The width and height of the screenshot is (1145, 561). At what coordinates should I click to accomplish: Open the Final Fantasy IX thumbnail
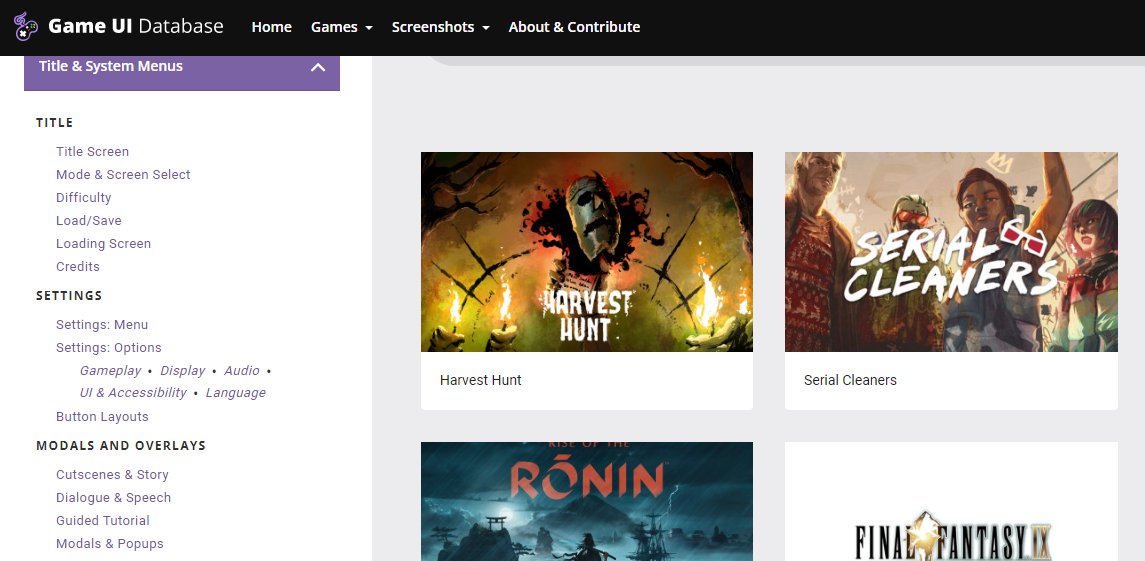coord(951,501)
